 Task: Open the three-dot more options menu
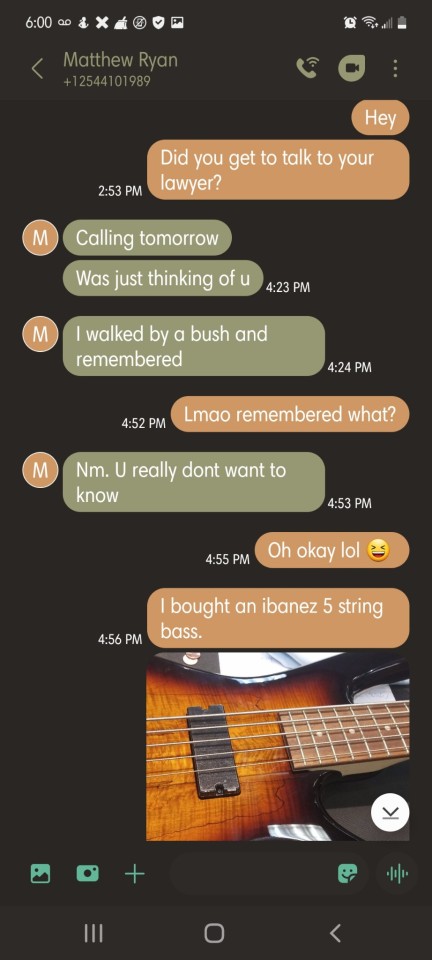pyautogui.click(x=395, y=69)
